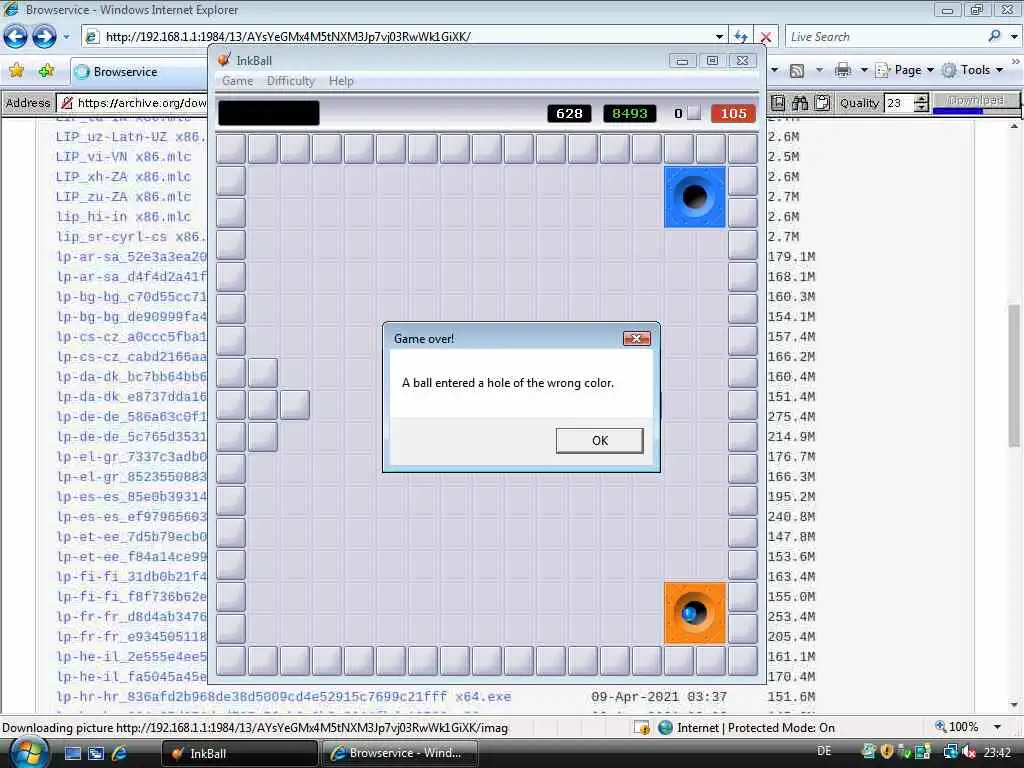Click the orange hole tile in InkBall
Screen dimensions: 1024x768
(x=695, y=613)
